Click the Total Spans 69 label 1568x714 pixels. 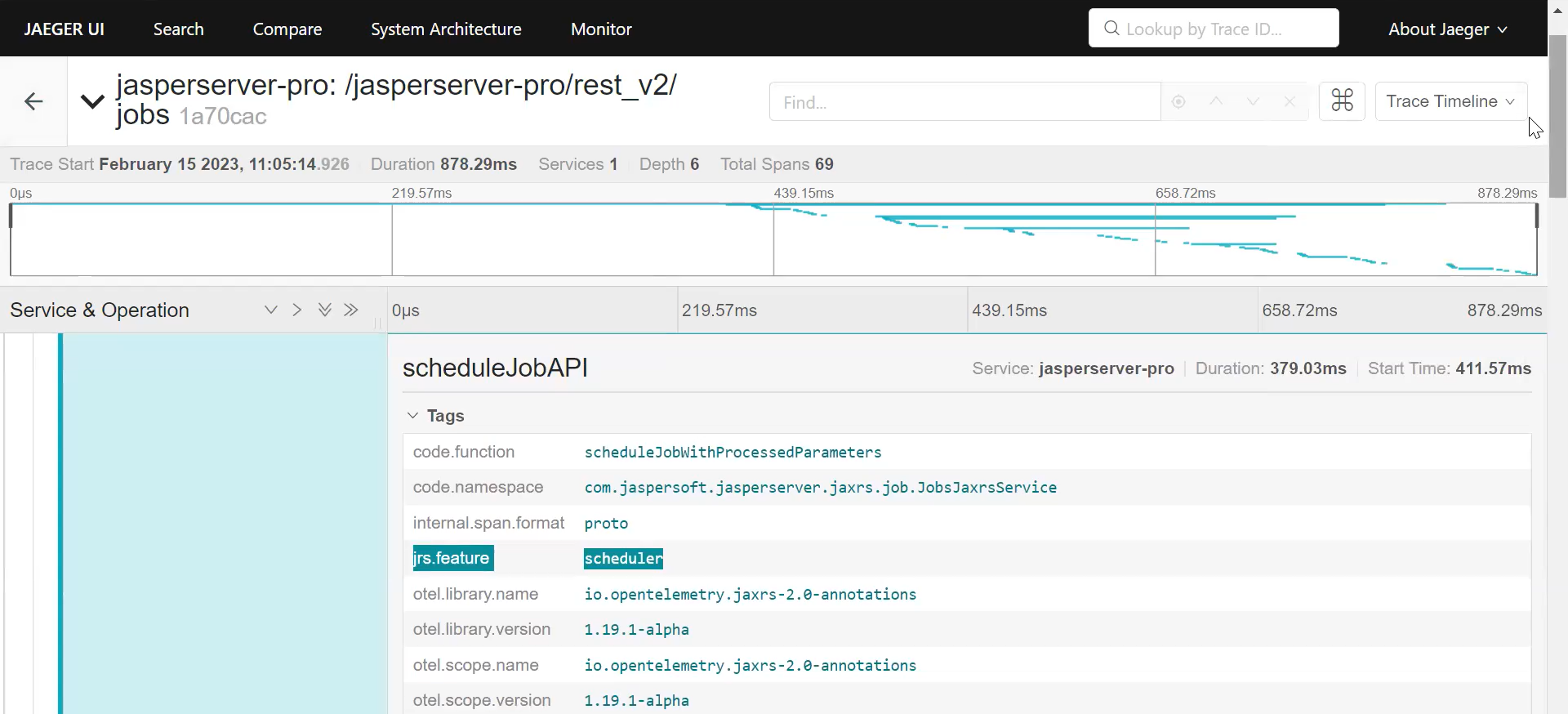(777, 164)
